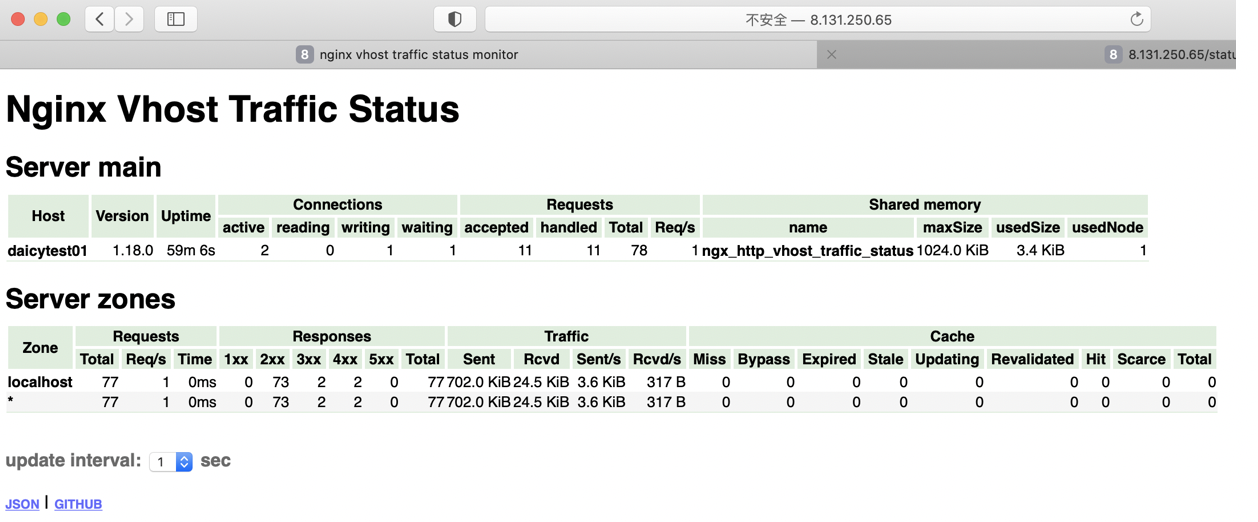The height and width of the screenshot is (522, 1258).
Task: Click the usedNode column header
Action: [1107, 228]
